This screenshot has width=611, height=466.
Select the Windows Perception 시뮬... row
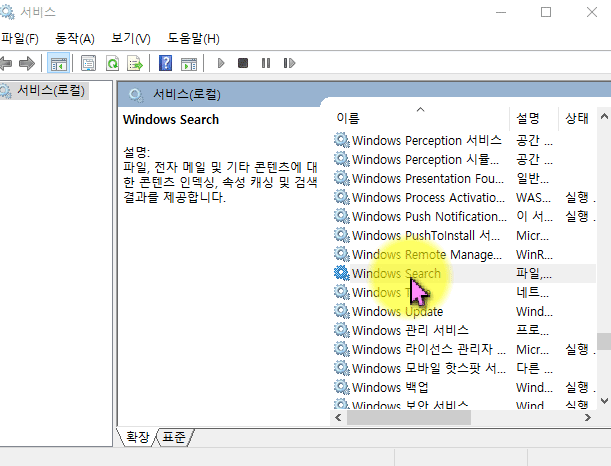click(x=464, y=159)
